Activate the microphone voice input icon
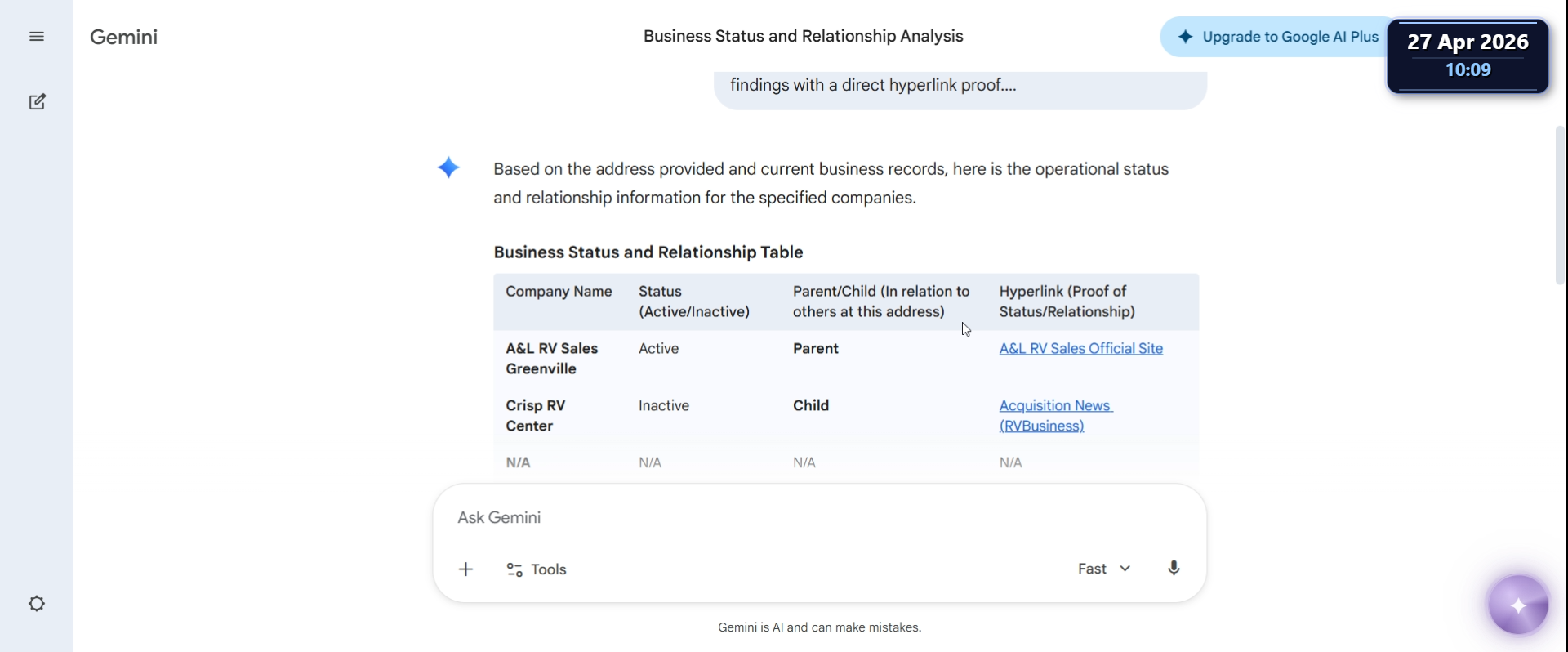Viewport: 1568px width, 652px height. [1174, 569]
